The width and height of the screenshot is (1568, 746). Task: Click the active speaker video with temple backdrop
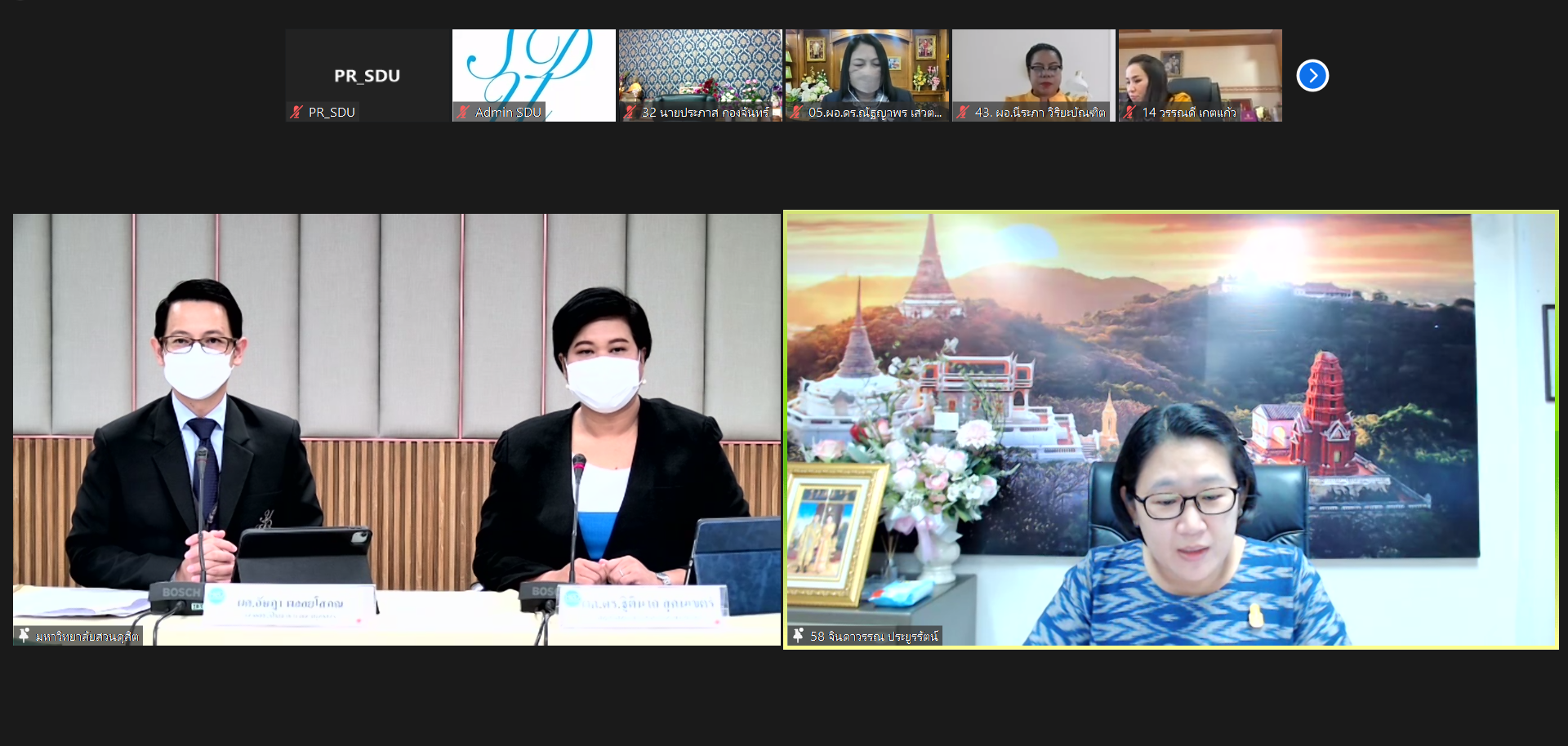point(1171,408)
